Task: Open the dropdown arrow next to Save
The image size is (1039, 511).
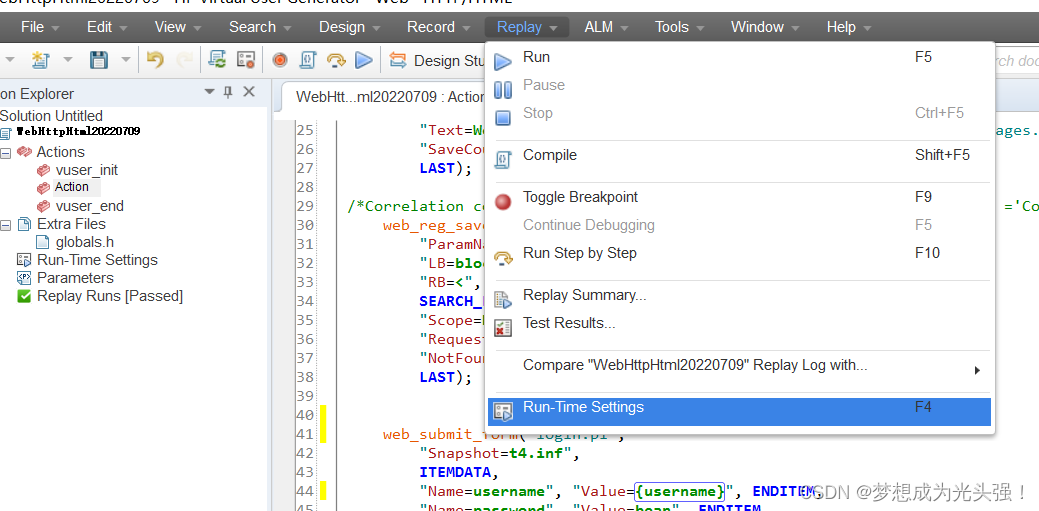Action: [x=126, y=60]
